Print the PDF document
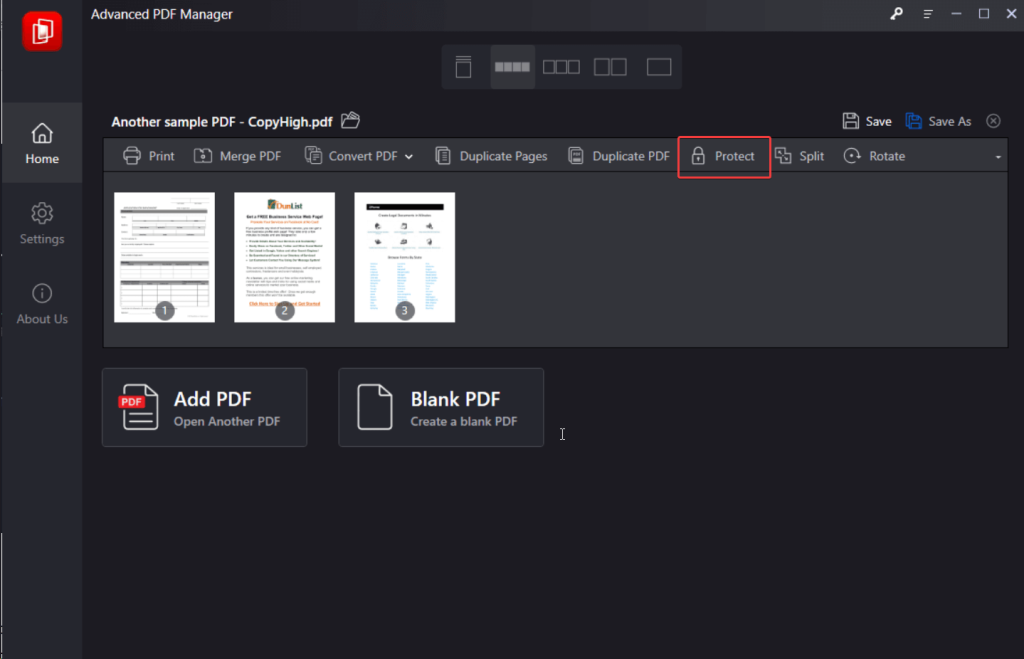This screenshot has width=1024, height=659. 148,156
